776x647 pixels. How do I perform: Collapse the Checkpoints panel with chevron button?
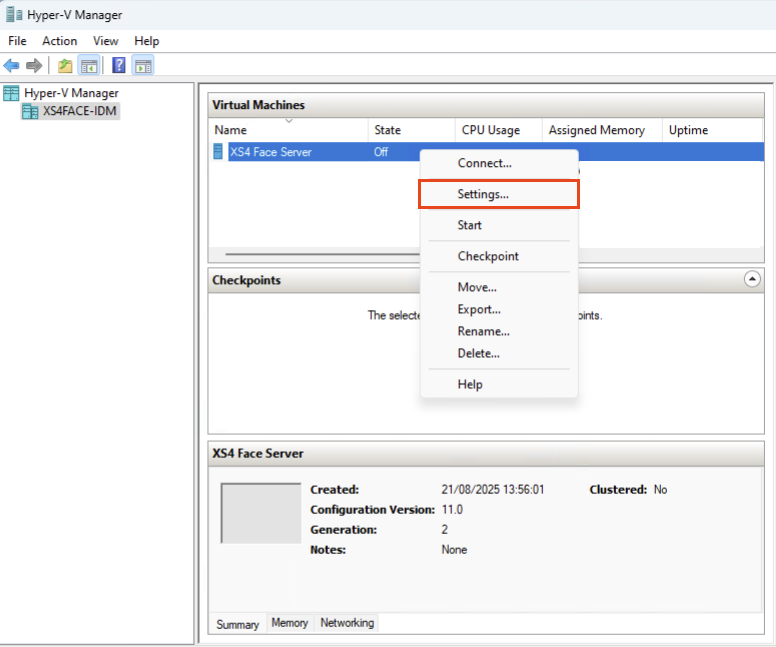point(752,279)
